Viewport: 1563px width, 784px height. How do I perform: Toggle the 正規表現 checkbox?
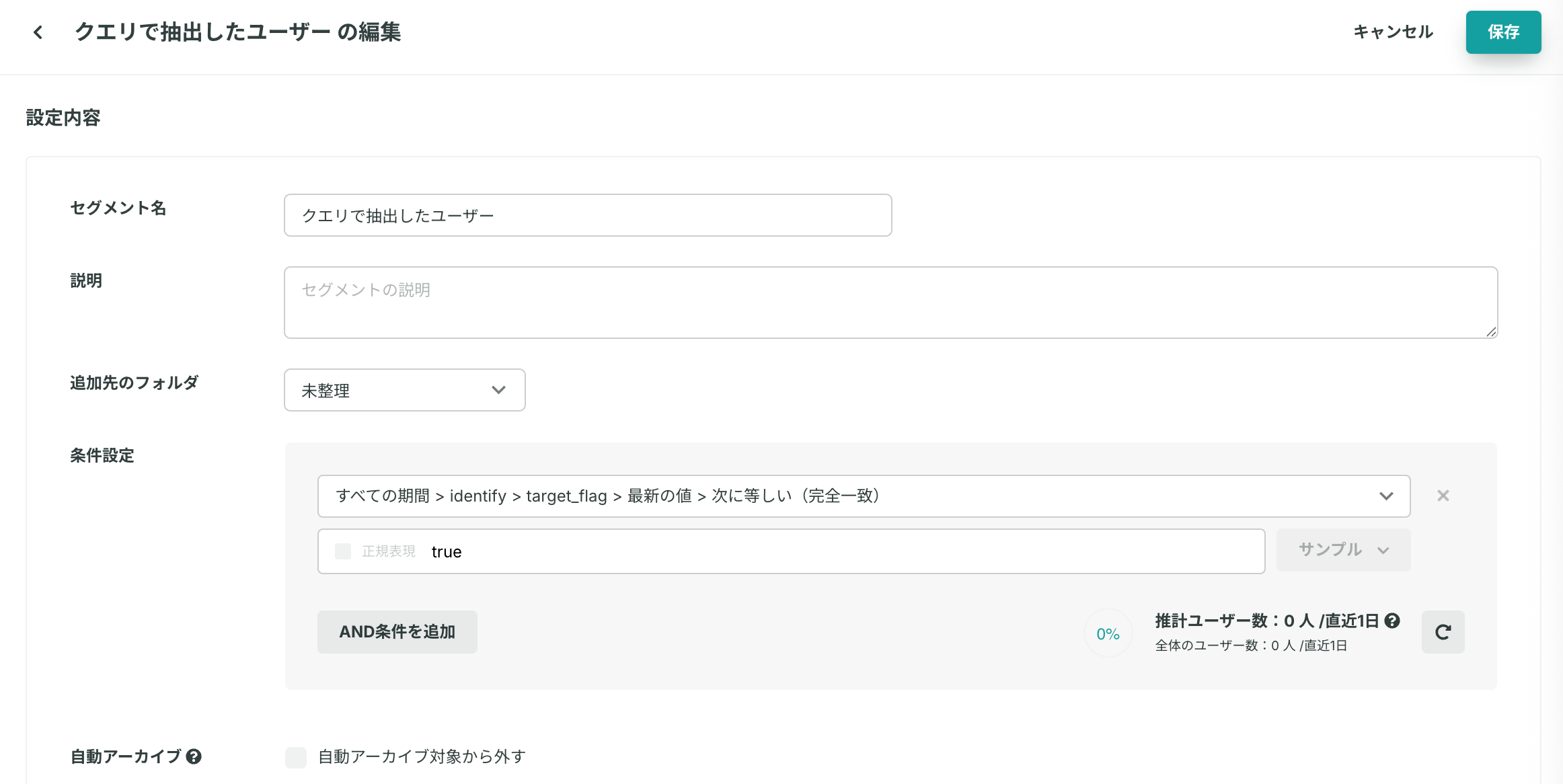343,551
